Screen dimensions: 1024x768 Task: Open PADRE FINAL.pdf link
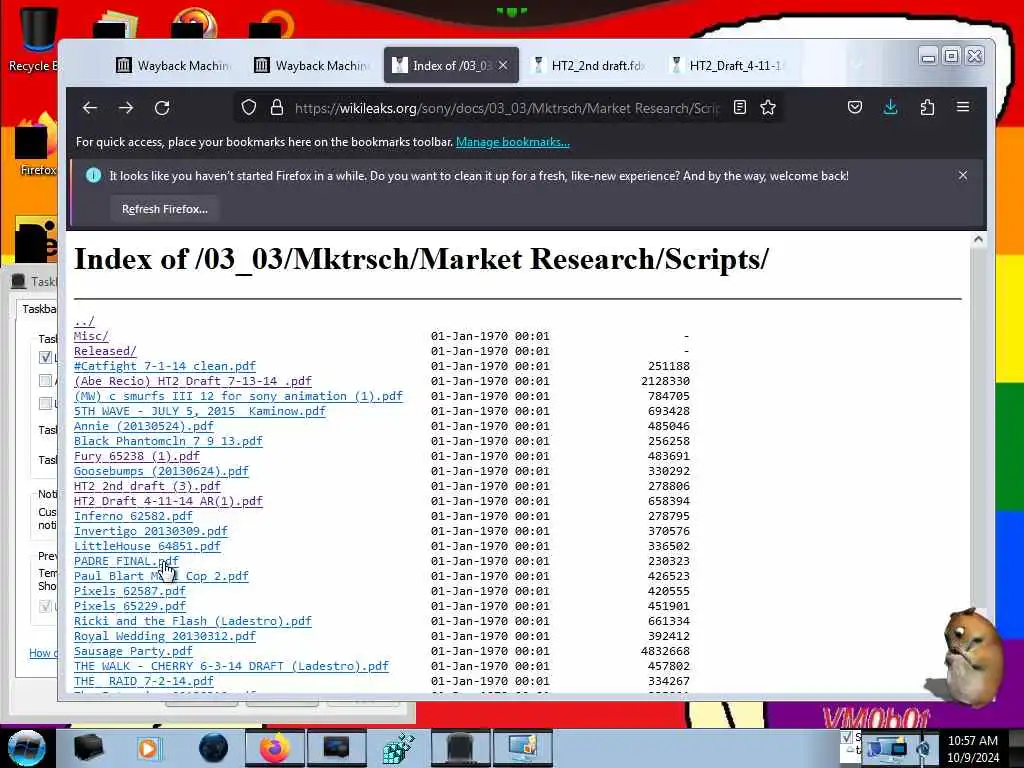pos(126,562)
